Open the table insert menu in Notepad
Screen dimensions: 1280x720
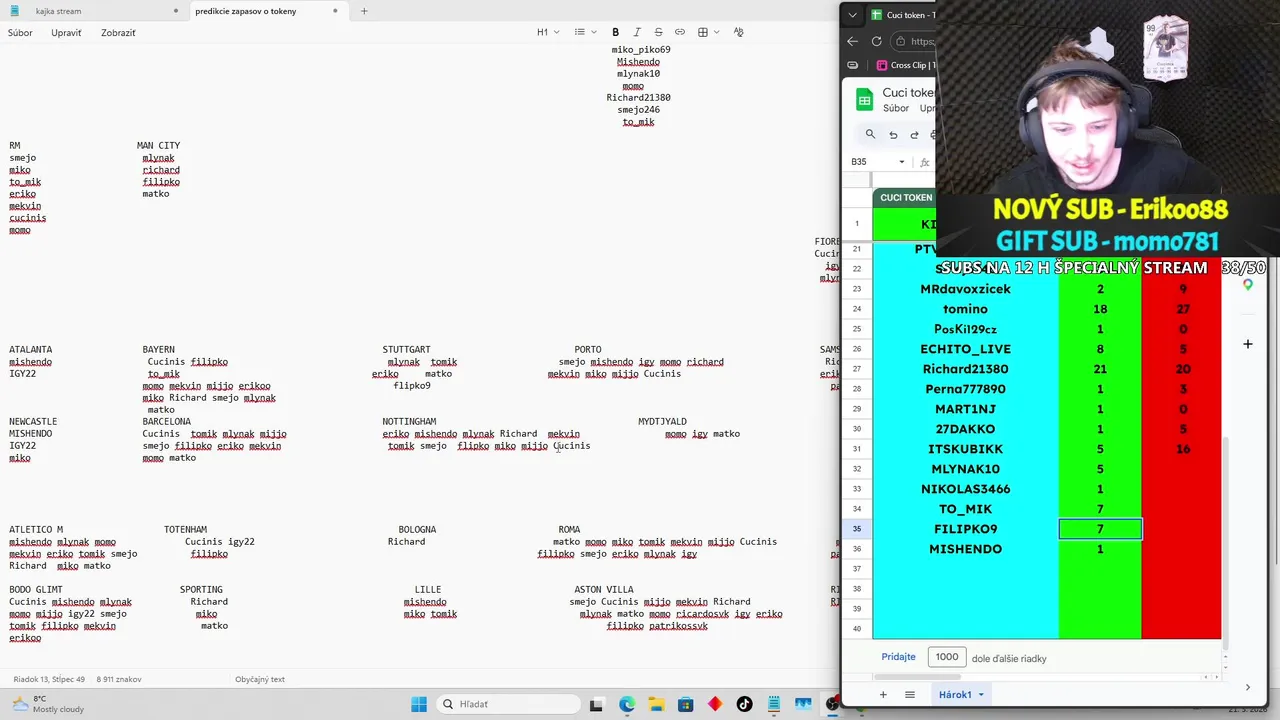coord(707,32)
